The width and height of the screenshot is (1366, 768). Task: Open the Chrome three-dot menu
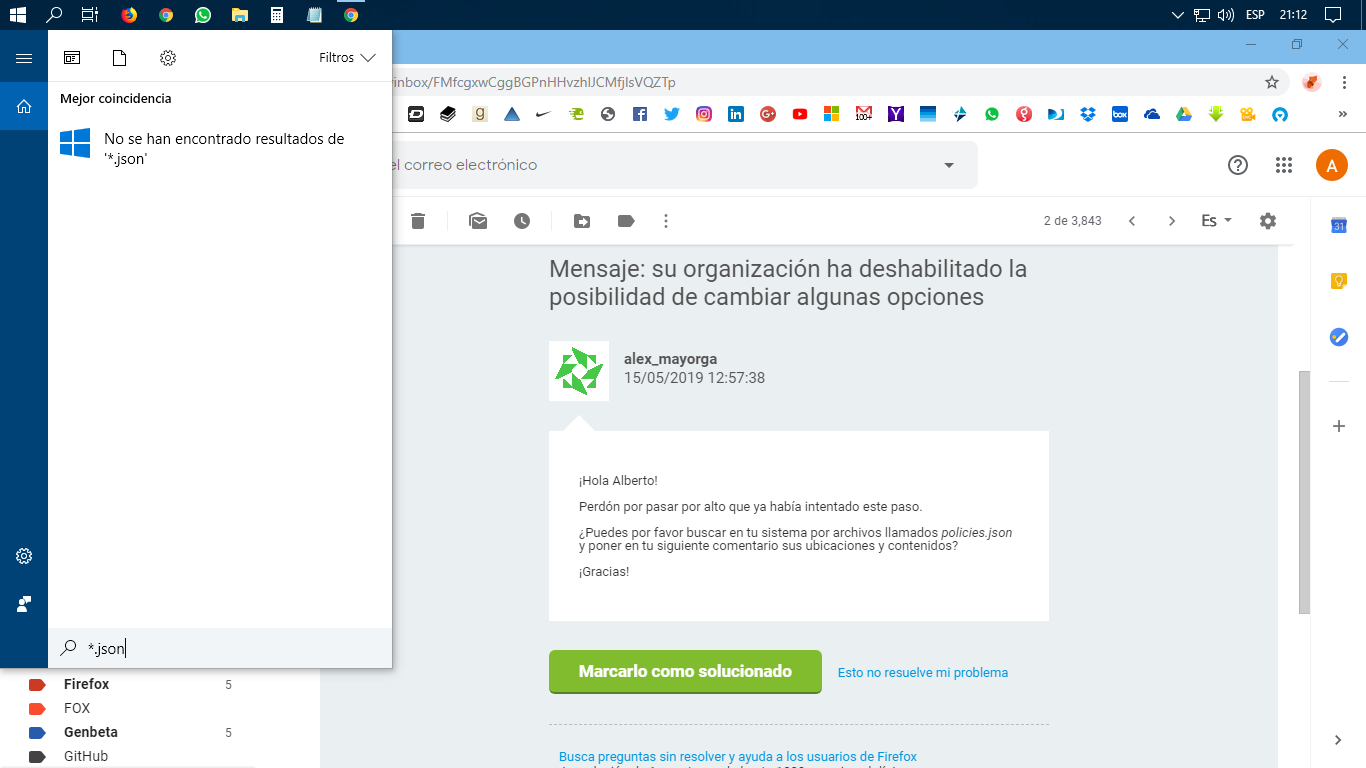point(1344,82)
